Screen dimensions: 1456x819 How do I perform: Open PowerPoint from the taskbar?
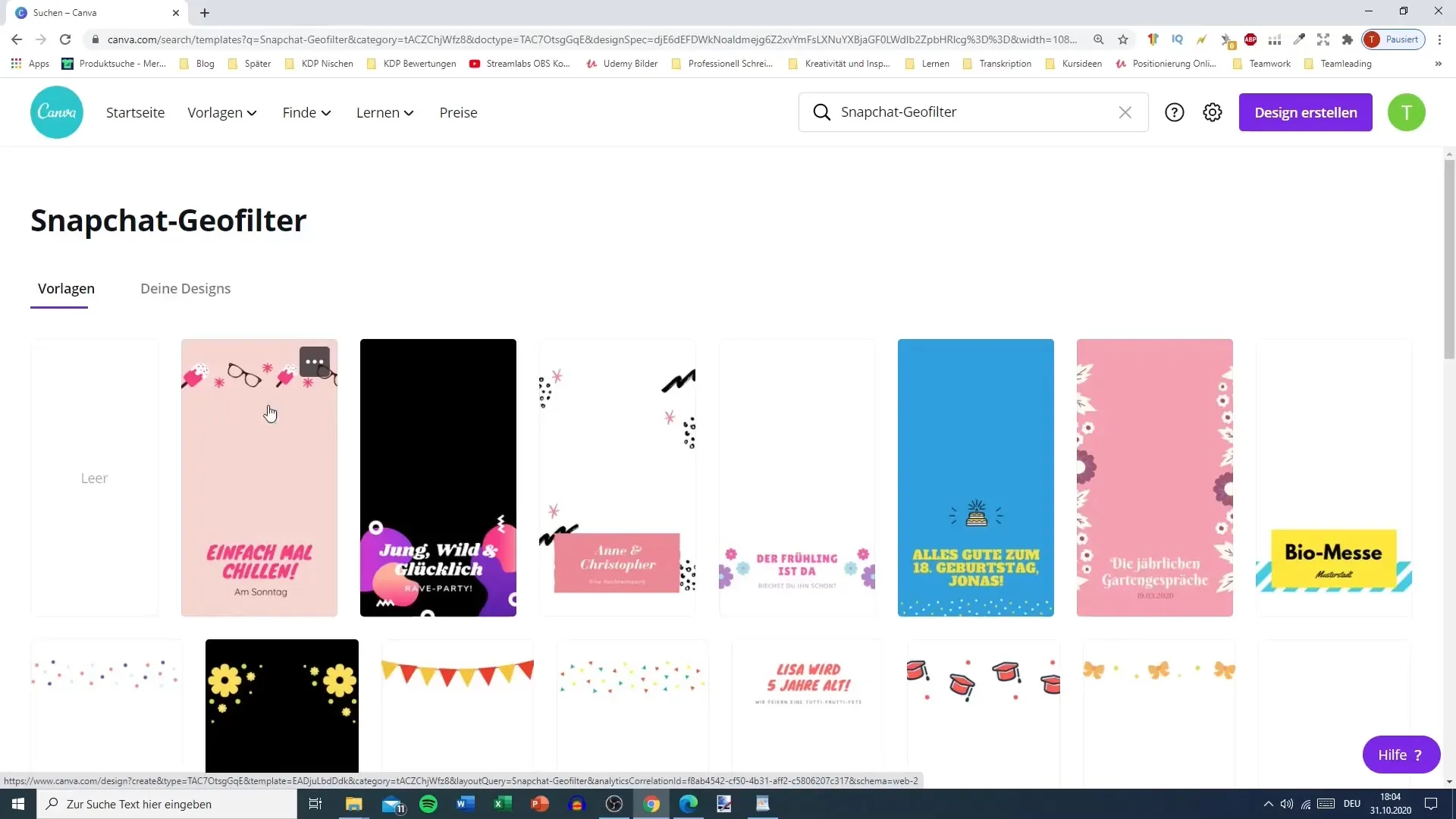click(540, 804)
